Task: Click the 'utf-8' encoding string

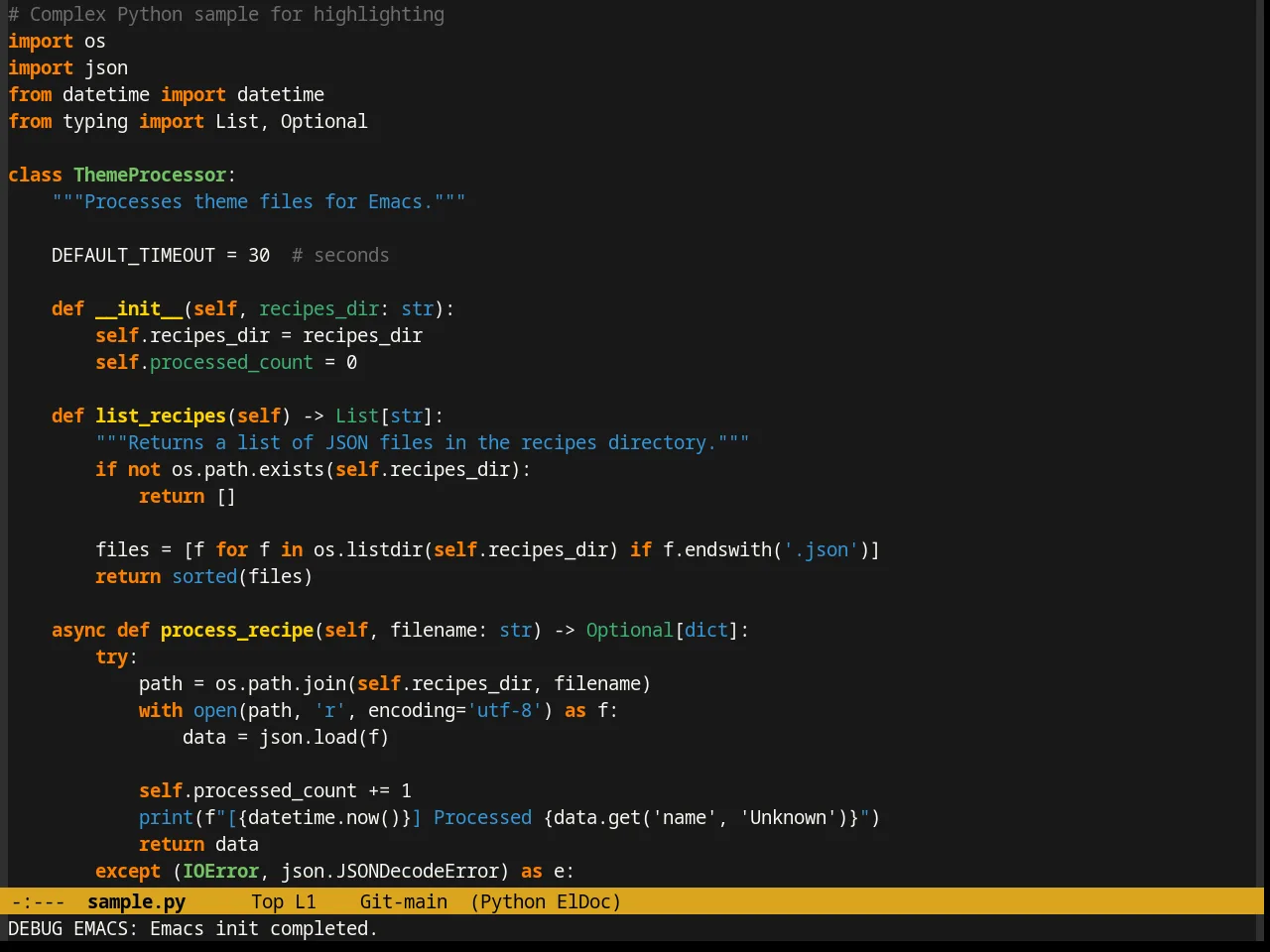Action: [x=504, y=710]
